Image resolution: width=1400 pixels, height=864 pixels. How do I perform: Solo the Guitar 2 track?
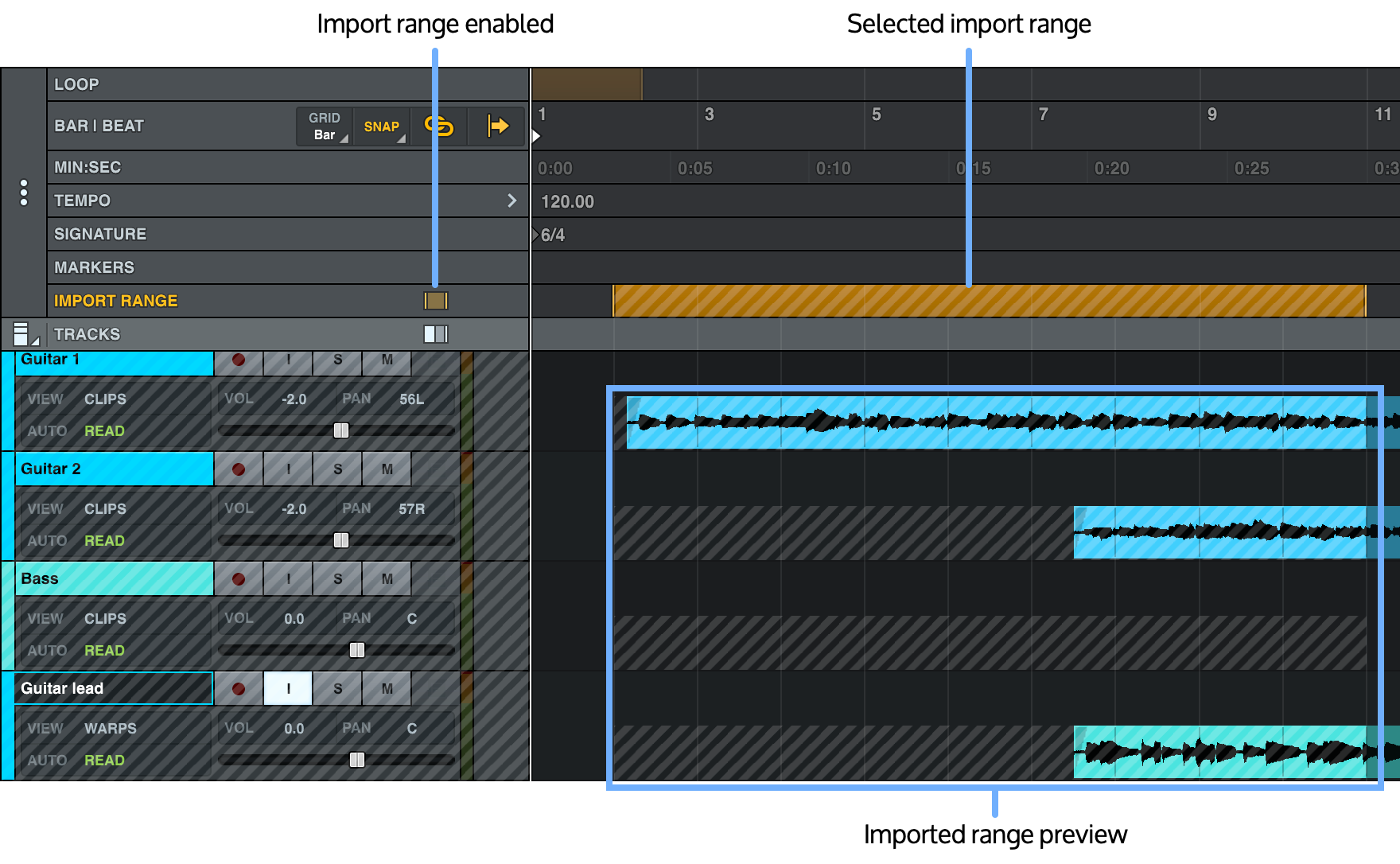tap(337, 469)
